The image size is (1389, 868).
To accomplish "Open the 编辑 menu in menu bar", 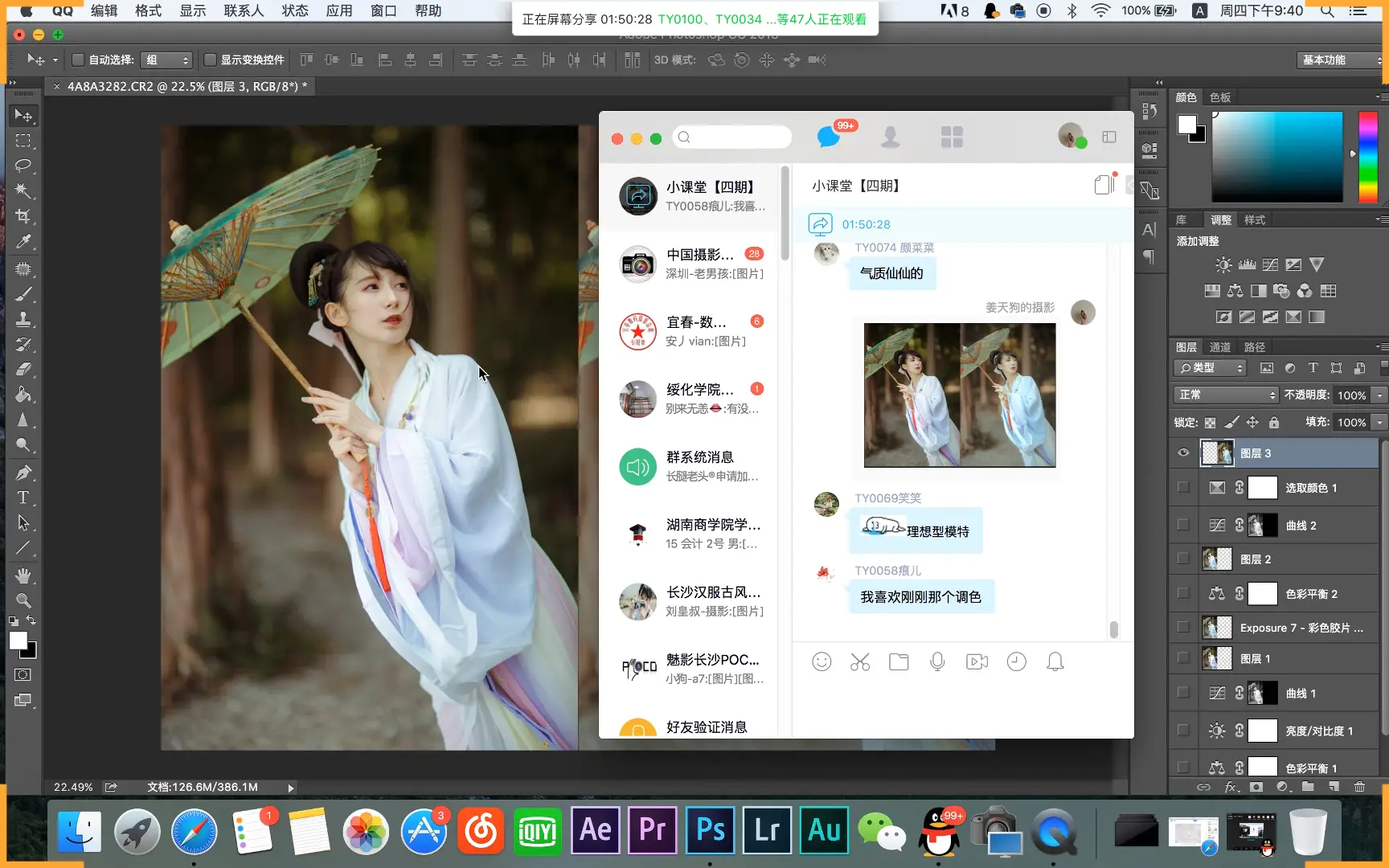I will click(x=104, y=10).
